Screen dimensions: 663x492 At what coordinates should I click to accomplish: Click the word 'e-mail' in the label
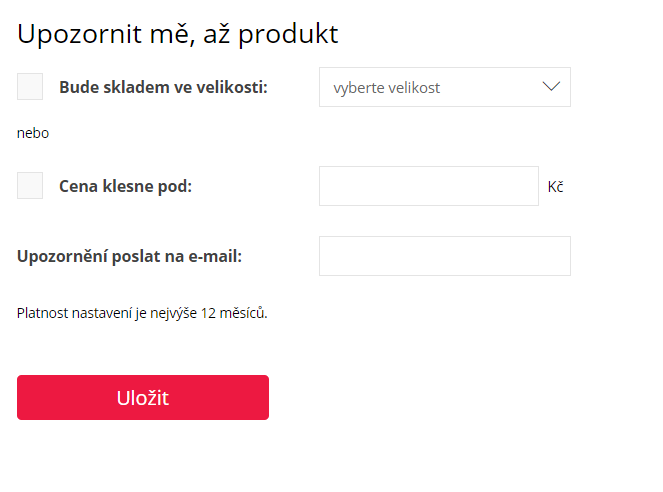(x=213, y=256)
